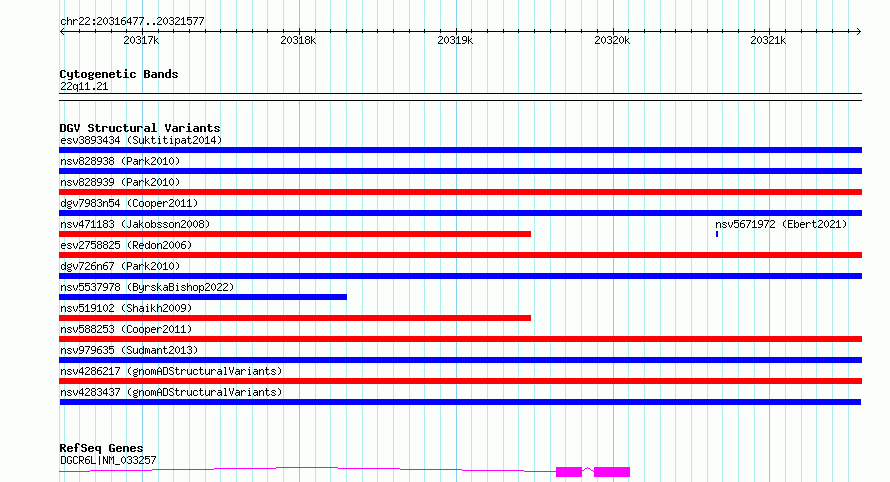
Task: Select the red bar under nsv471183
Action: pos(295,234)
